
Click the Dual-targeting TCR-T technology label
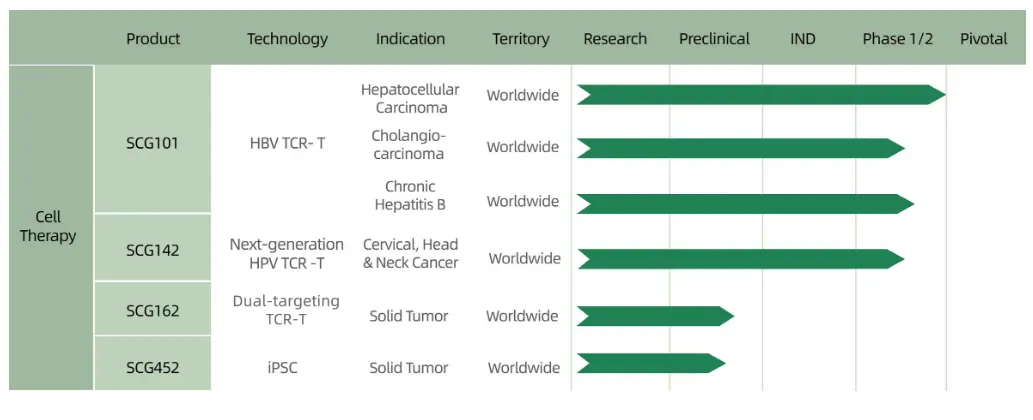click(x=287, y=309)
